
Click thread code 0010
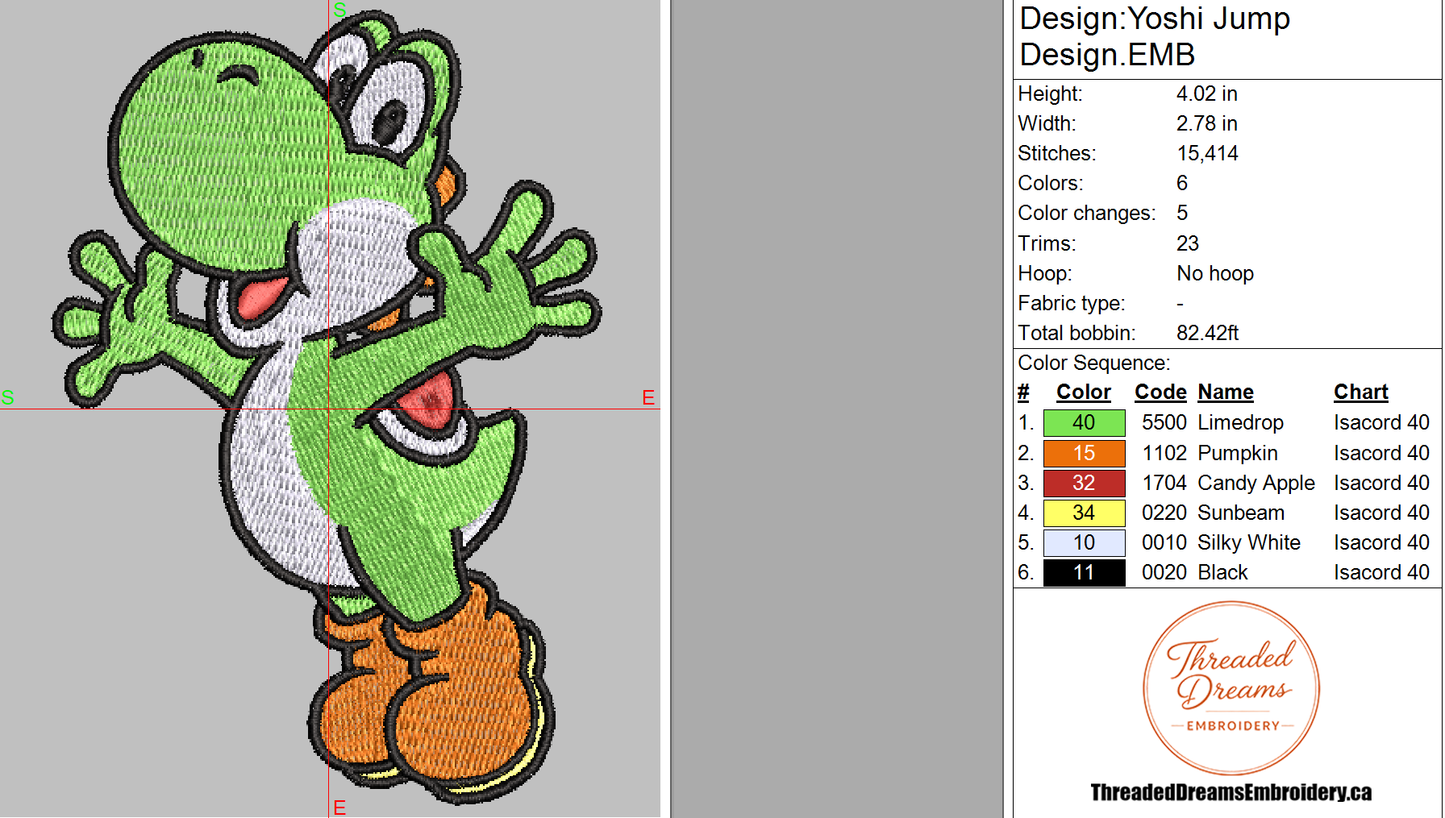tap(1164, 543)
